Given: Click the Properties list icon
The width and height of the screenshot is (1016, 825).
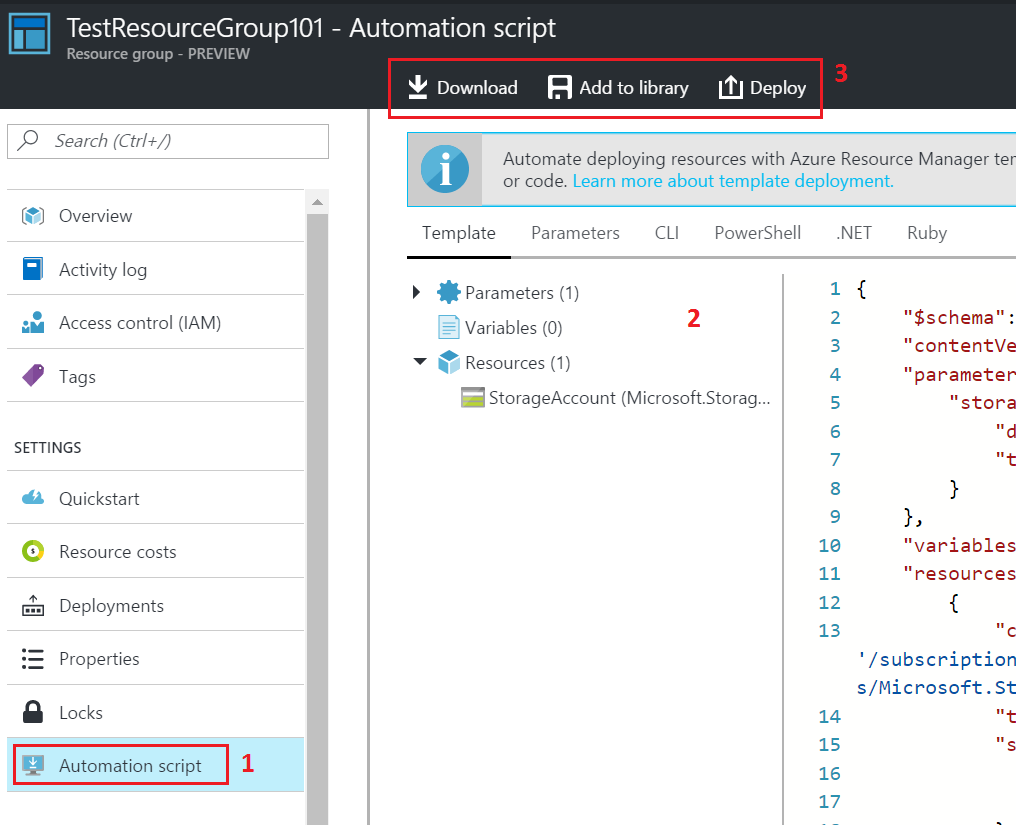Looking at the screenshot, I should click(33, 658).
